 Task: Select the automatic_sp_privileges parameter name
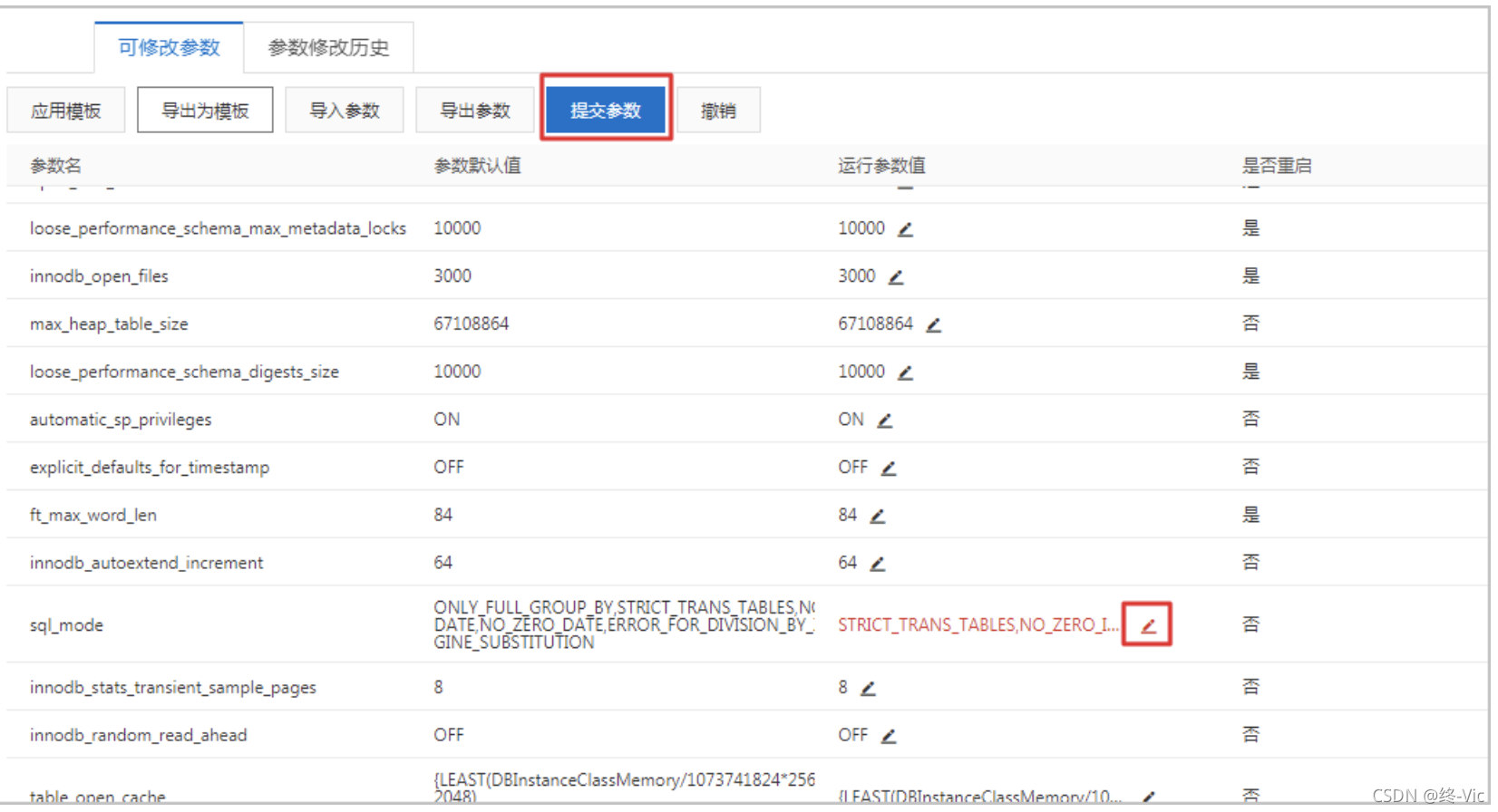[x=121, y=420]
